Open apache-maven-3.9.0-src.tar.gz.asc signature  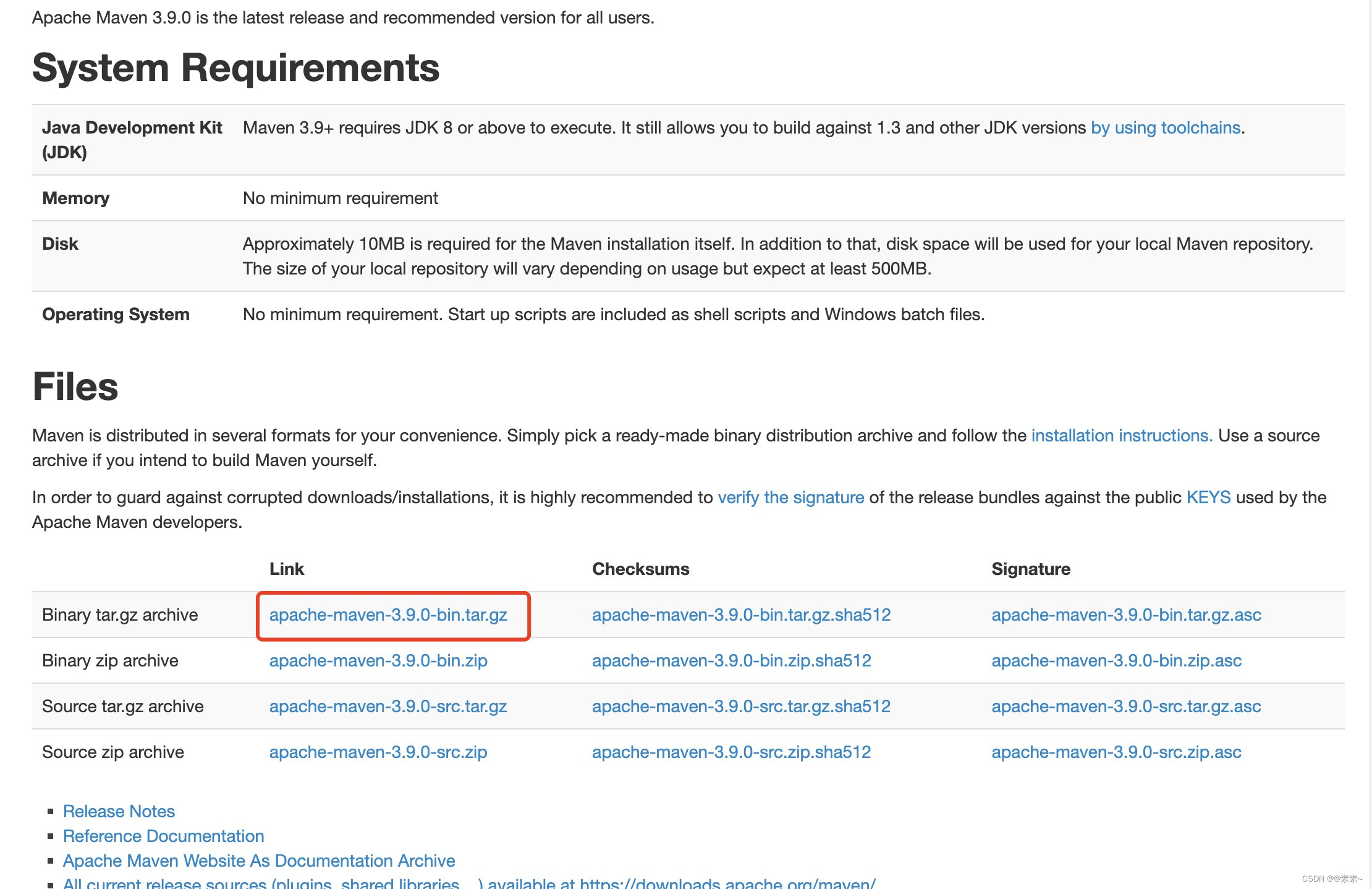click(1126, 706)
